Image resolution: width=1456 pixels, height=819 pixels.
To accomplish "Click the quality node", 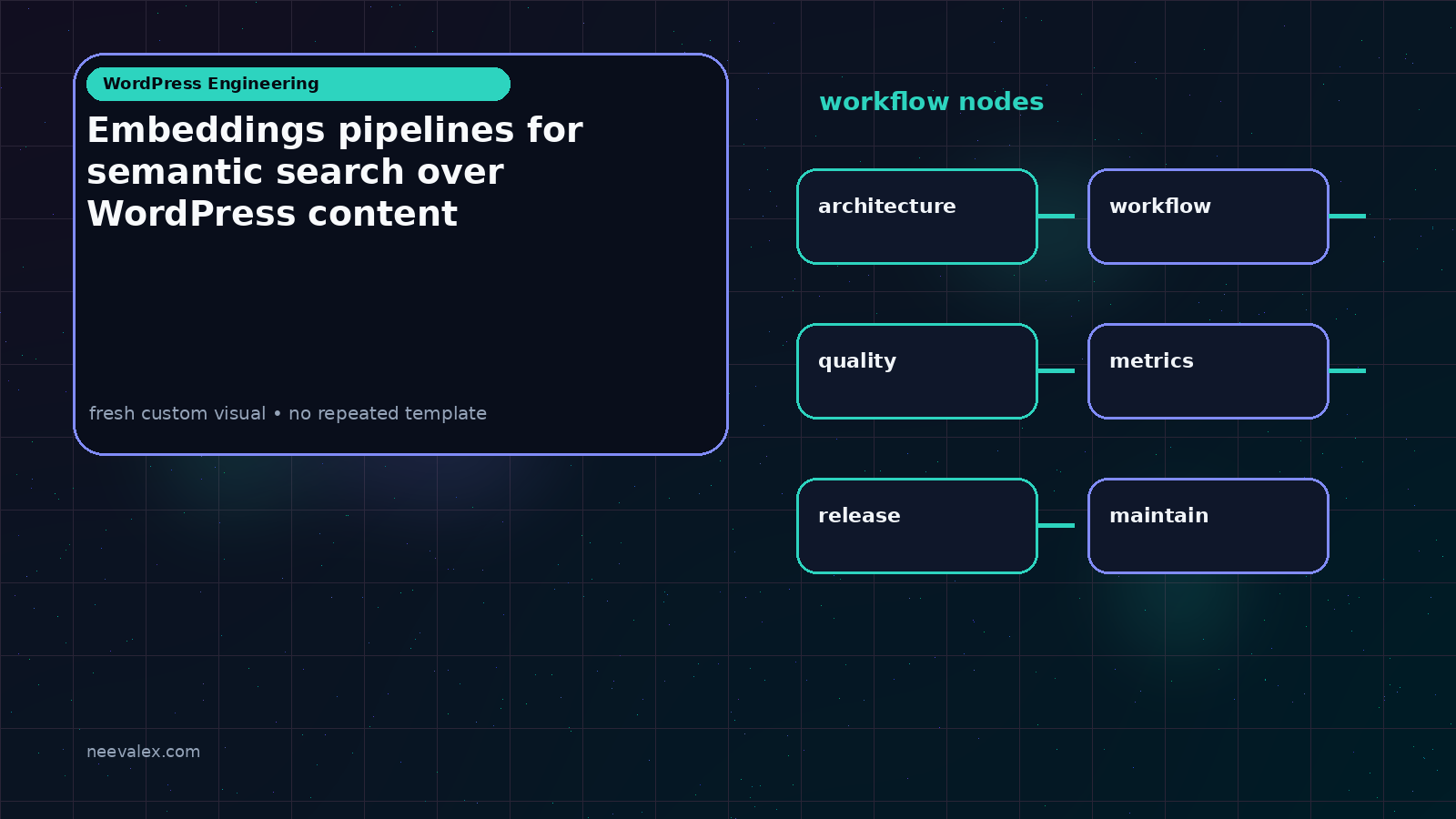I will click(x=917, y=371).
